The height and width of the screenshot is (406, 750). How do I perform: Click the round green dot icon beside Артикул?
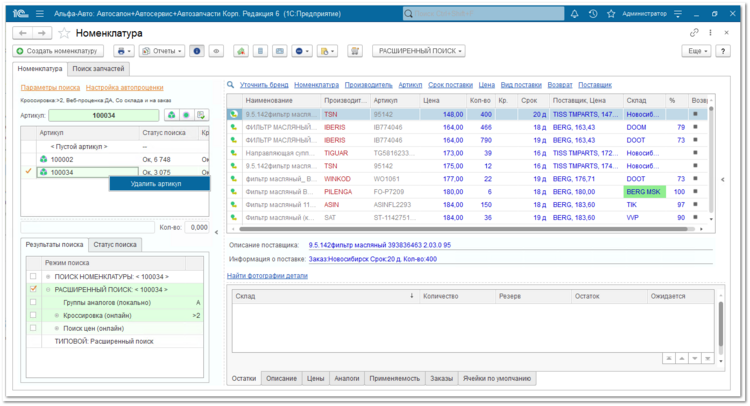click(186, 115)
